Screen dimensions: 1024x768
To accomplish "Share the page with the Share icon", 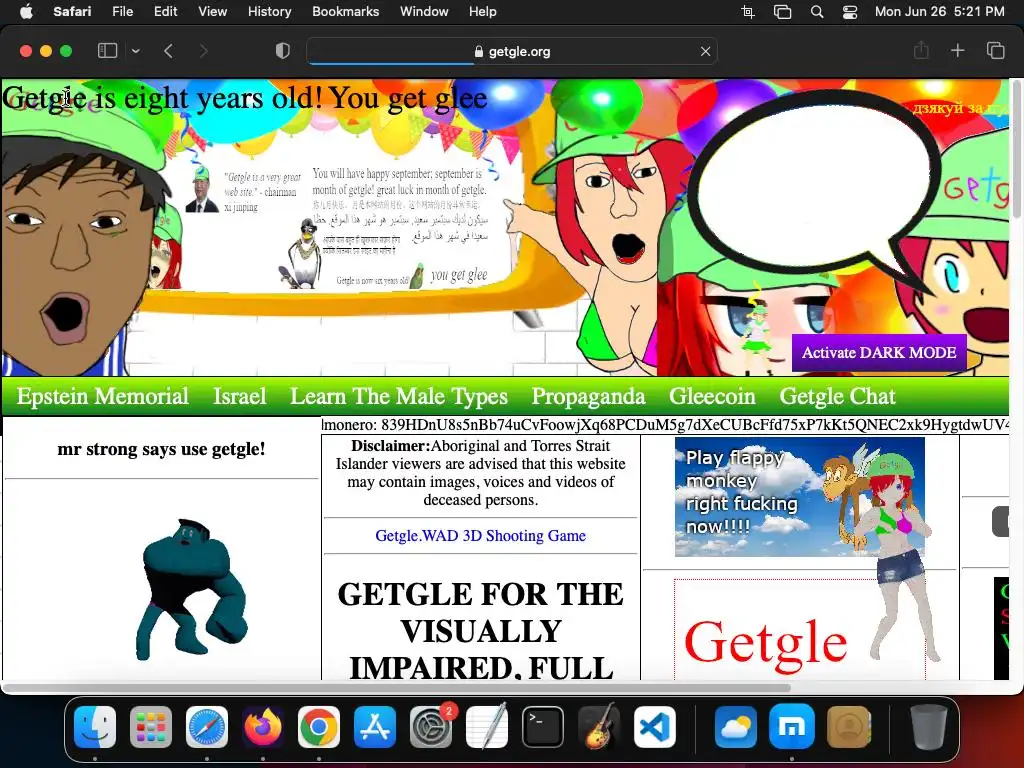I will [921, 50].
